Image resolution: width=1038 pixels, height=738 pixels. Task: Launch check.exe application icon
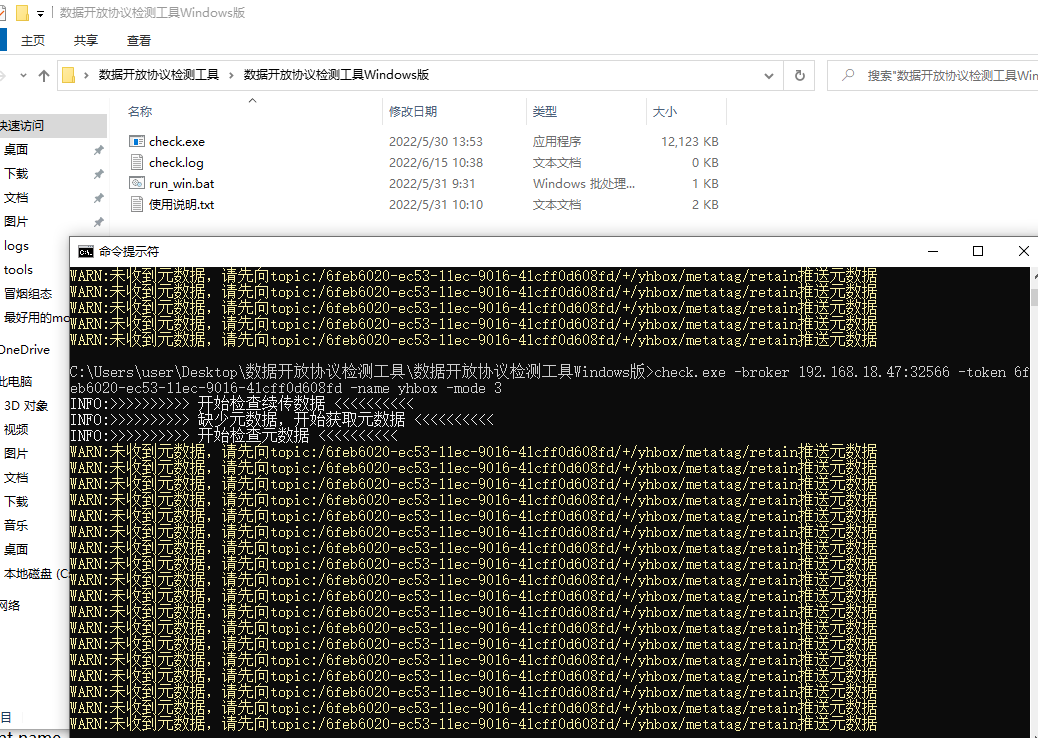click(137, 141)
